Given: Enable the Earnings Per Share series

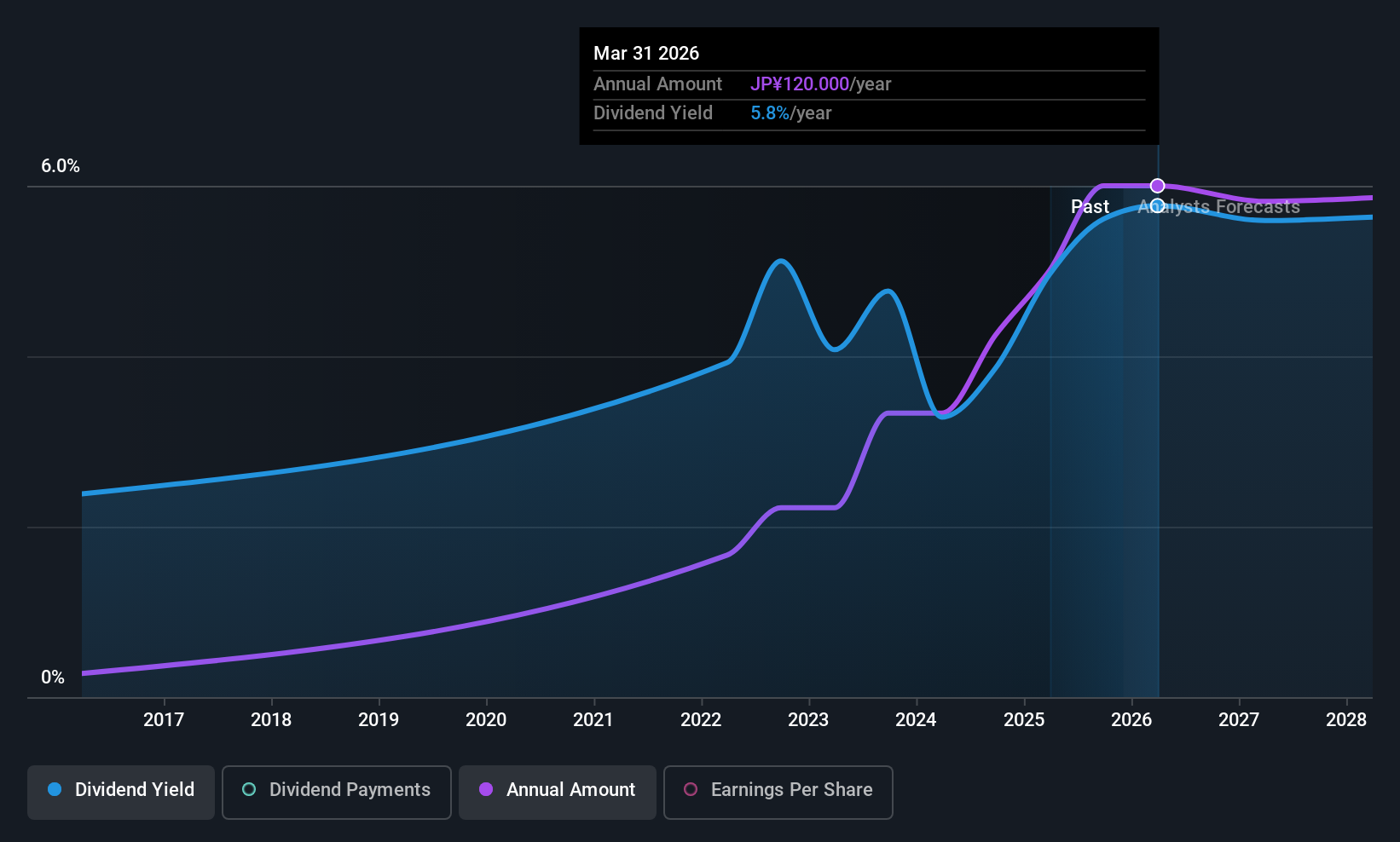Looking at the screenshot, I should 778,791.
